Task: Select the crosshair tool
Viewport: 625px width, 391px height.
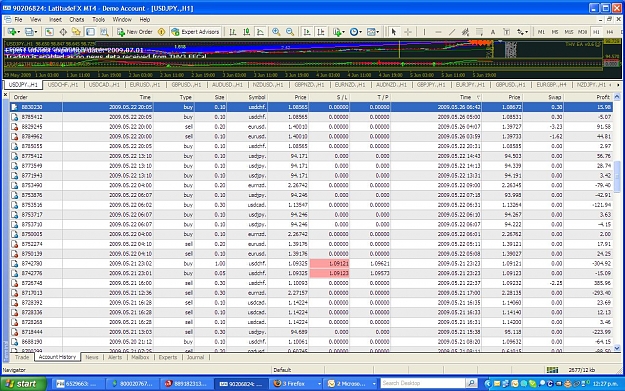Action: (x=408, y=32)
